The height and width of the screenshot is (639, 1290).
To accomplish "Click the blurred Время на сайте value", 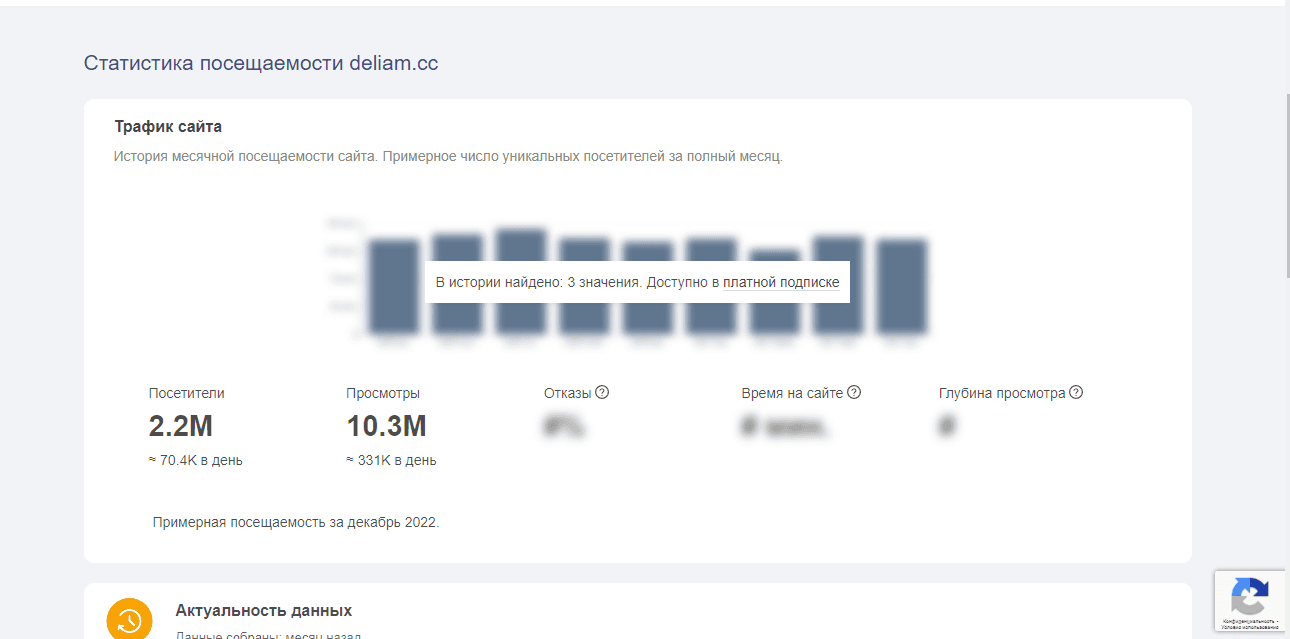I will pos(784,427).
